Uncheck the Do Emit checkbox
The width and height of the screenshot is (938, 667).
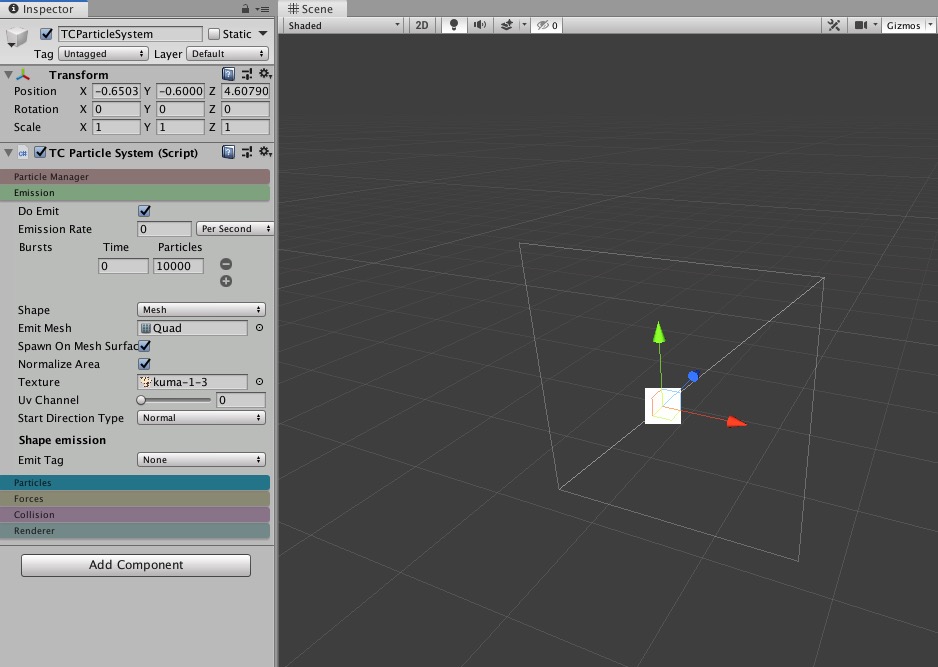click(144, 211)
